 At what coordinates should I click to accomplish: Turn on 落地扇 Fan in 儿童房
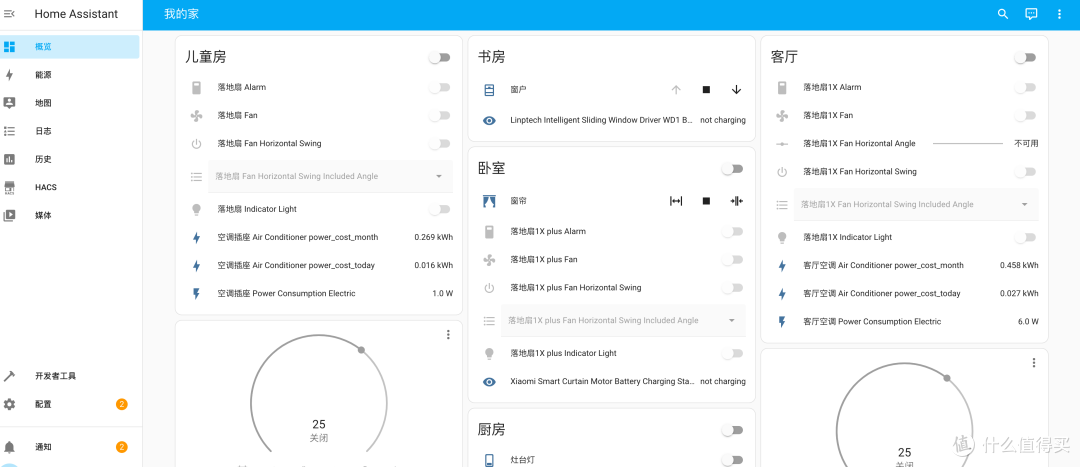coord(439,116)
